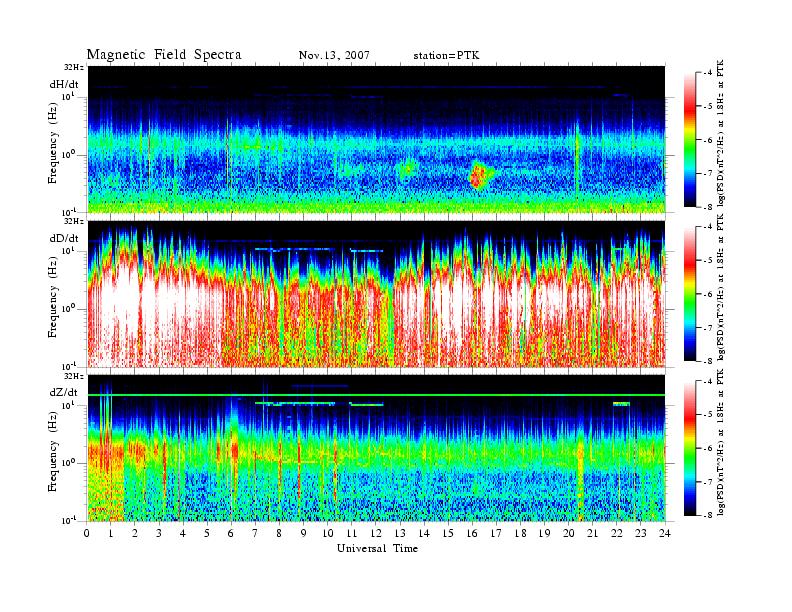Click hour label "12" on time axis
The image size is (792, 612).
click(376, 533)
